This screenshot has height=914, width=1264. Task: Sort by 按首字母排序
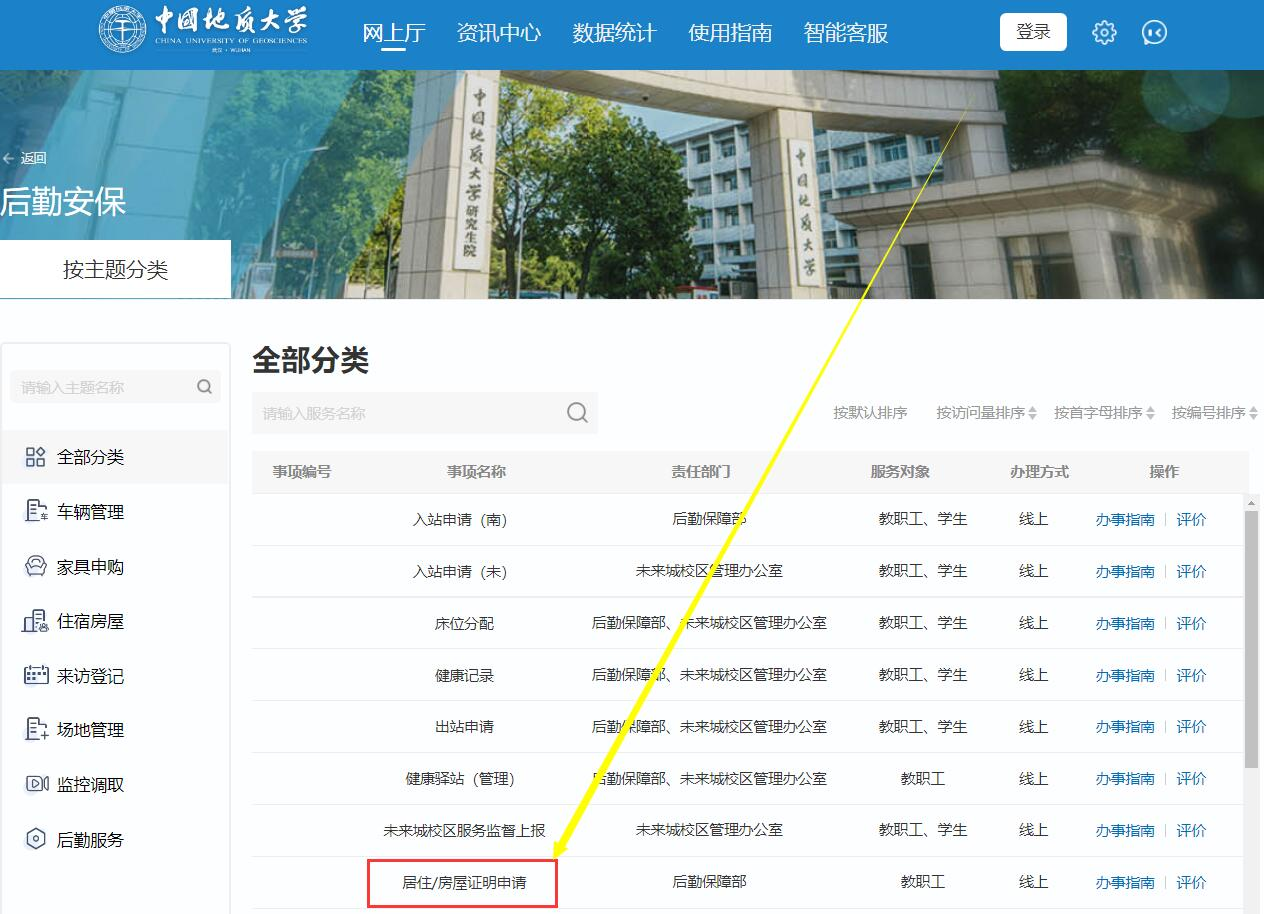click(x=1104, y=413)
